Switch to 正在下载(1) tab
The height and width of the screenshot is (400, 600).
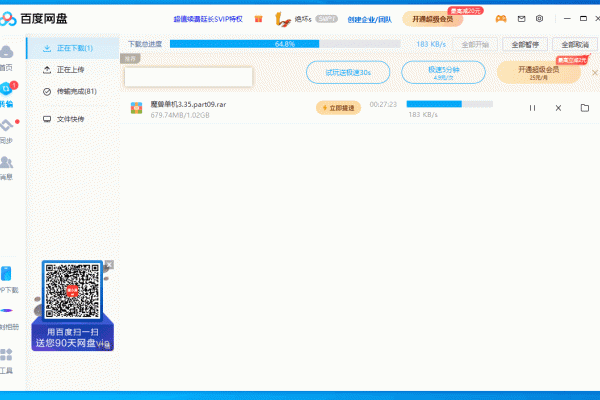coord(73,48)
